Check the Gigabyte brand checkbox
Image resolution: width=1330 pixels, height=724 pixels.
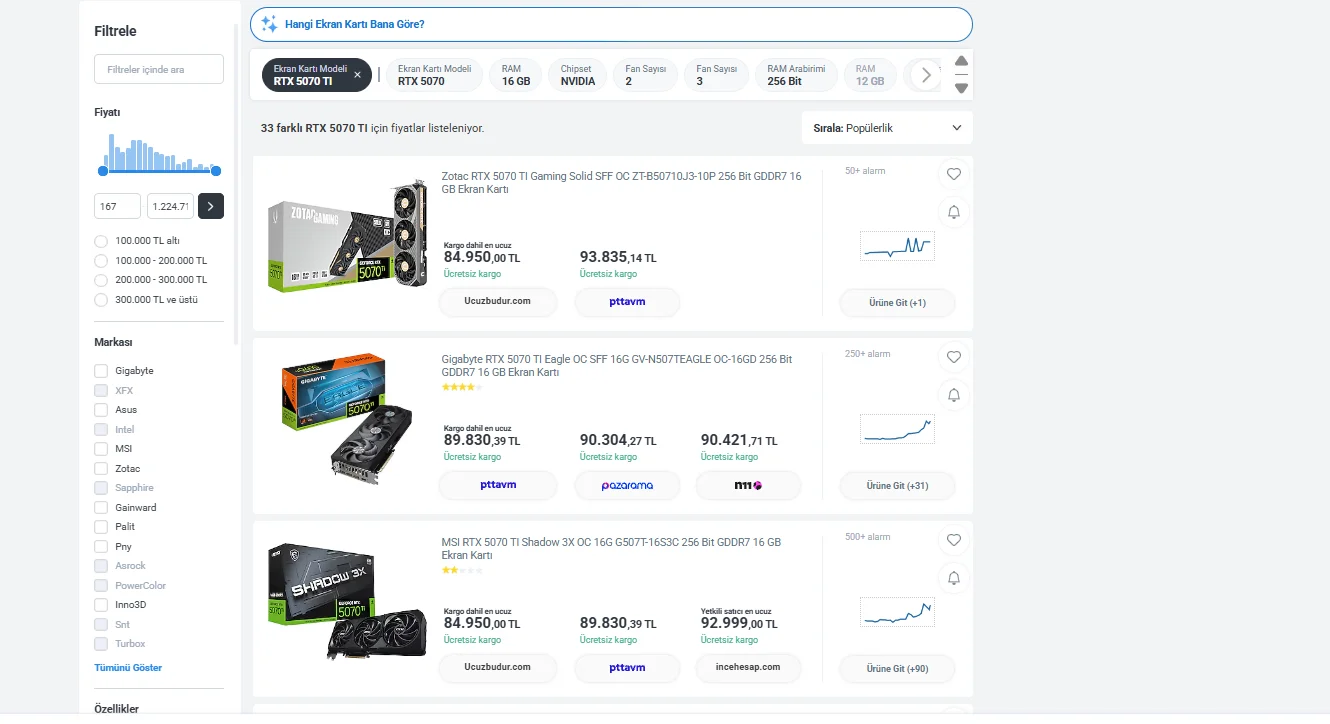100,371
